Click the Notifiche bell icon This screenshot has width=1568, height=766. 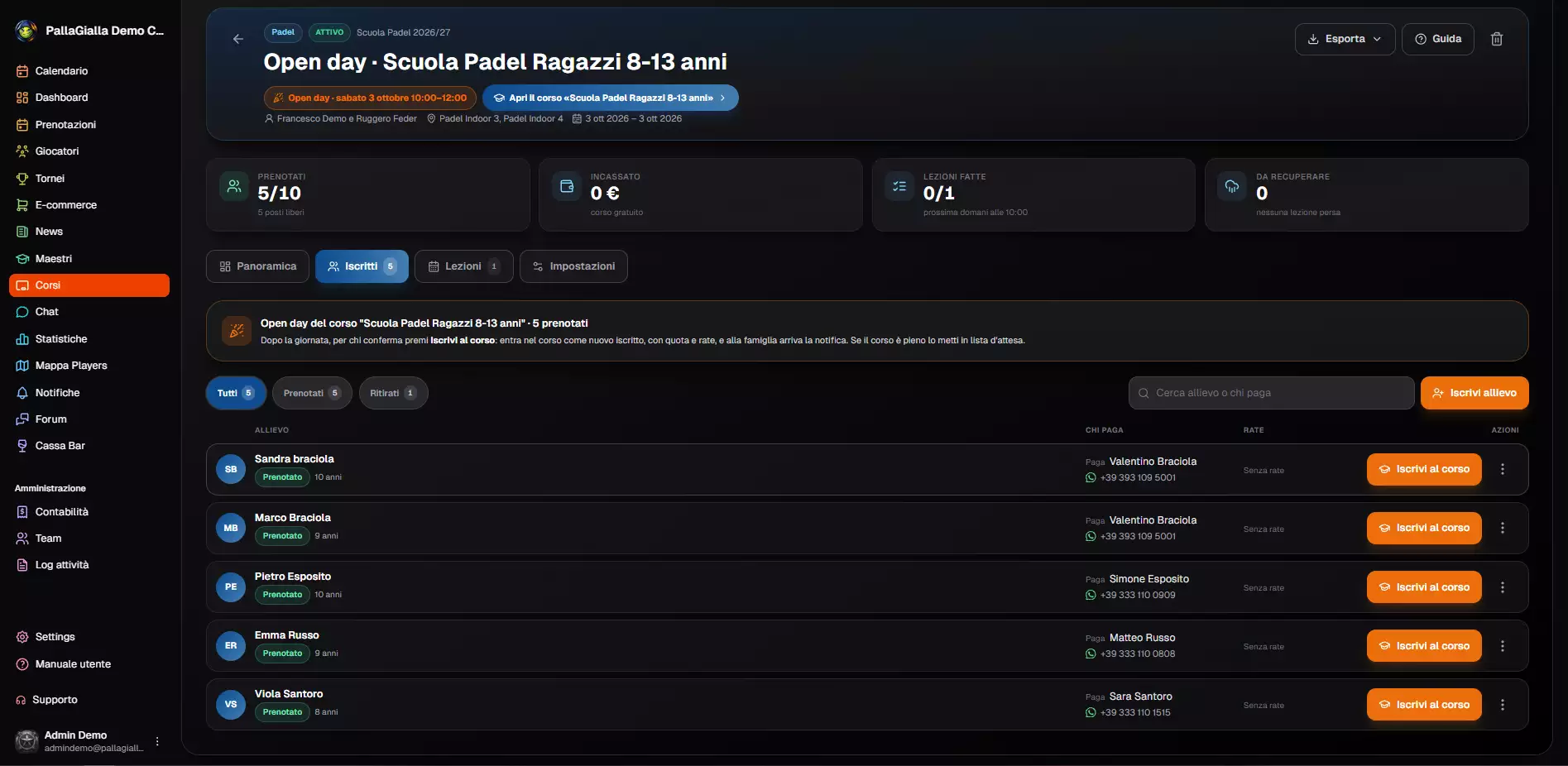22,393
